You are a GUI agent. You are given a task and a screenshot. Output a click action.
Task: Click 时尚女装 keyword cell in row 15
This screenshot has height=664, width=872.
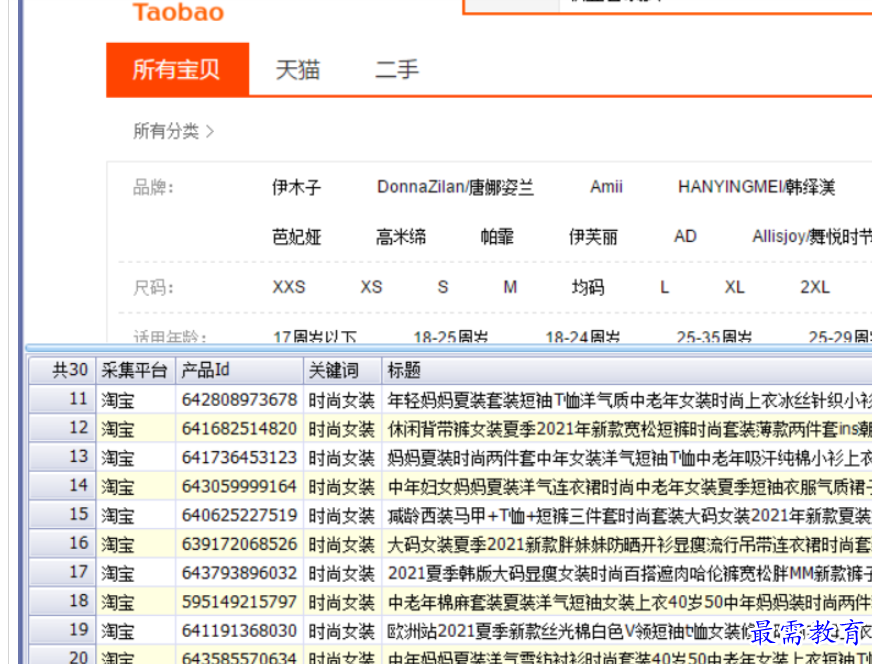[x=342, y=516]
